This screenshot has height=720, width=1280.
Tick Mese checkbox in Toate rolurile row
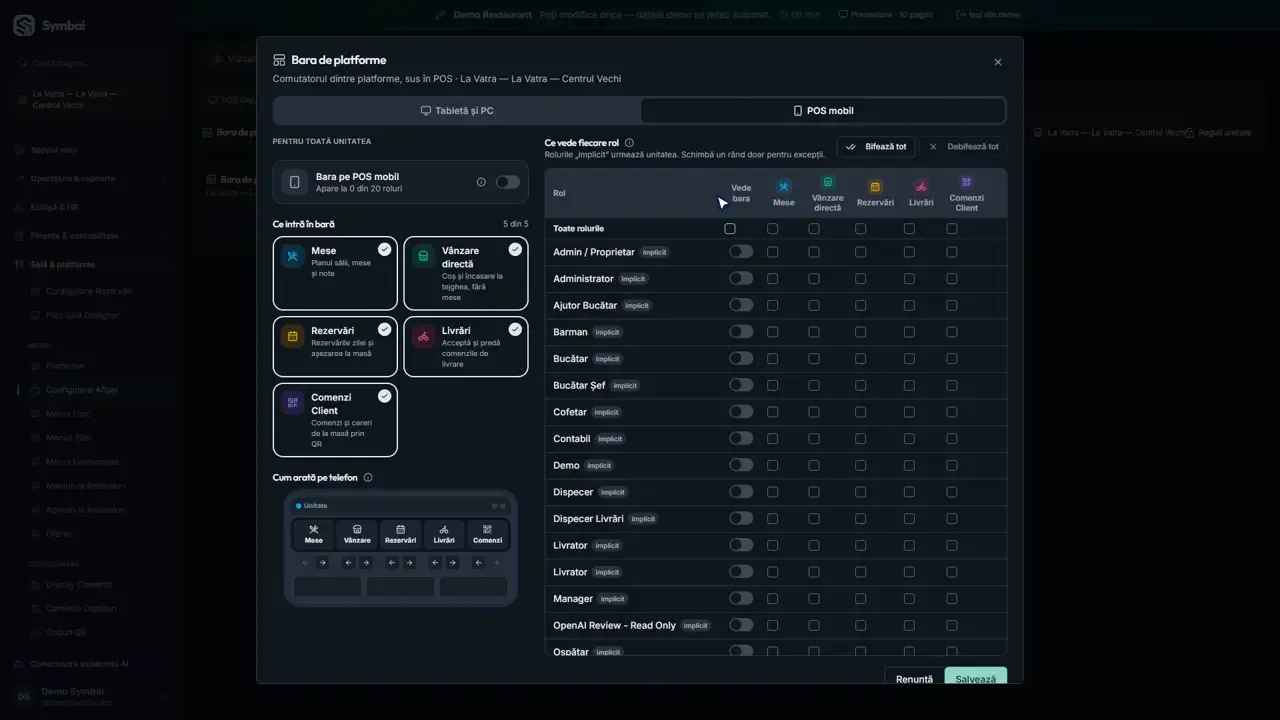tap(772, 229)
